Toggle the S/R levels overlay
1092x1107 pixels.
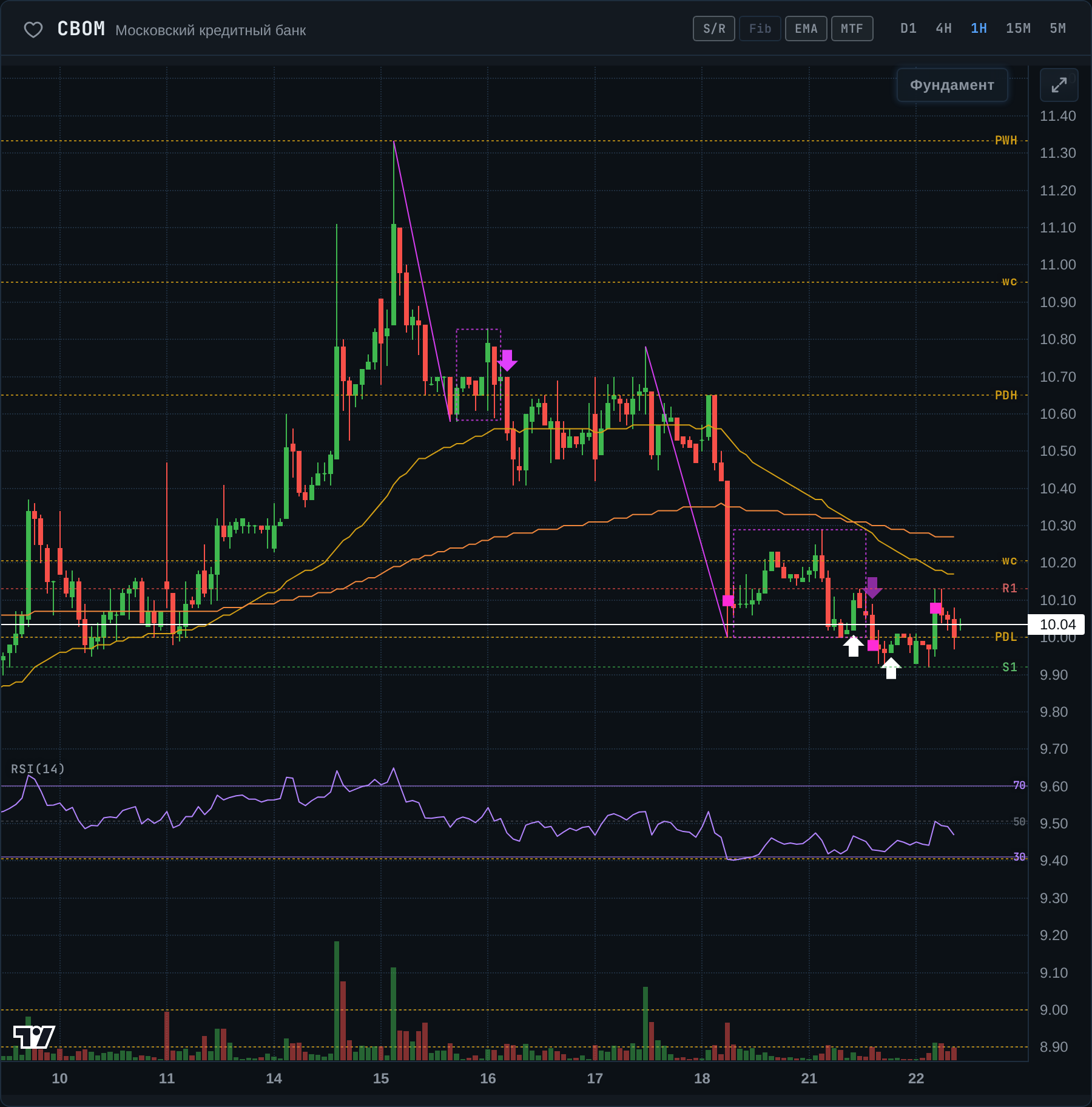[714, 29]
